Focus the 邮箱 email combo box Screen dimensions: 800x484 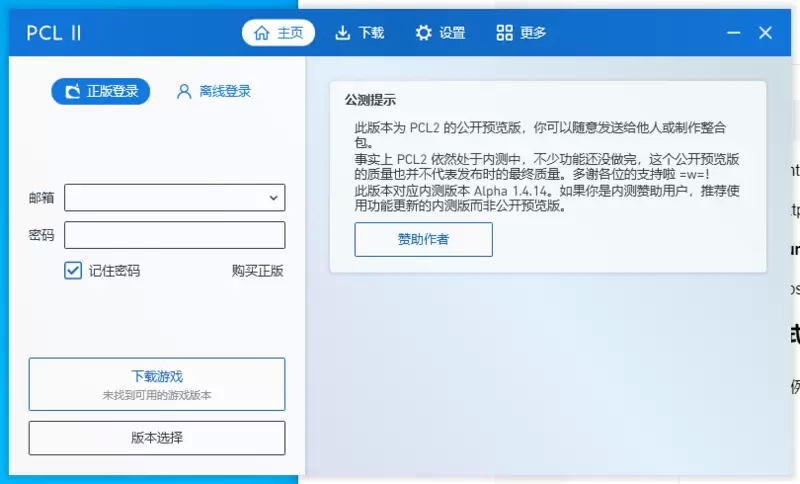tap(174, 197)
